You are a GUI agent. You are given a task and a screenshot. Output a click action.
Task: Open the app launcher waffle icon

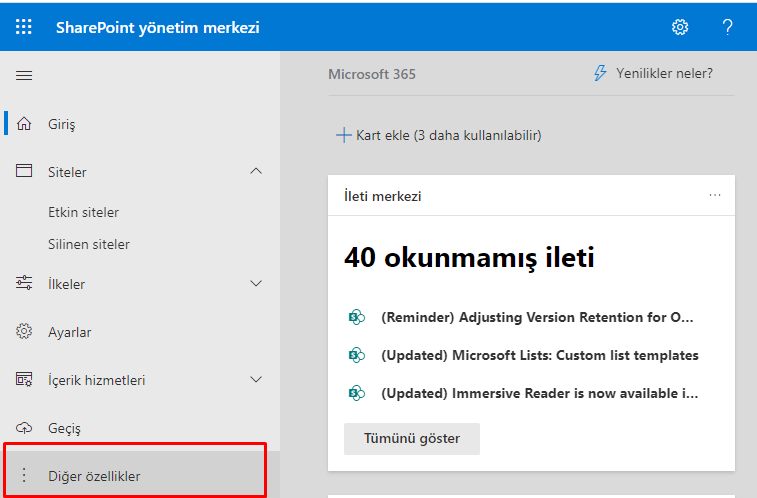(x=24, y=27)
